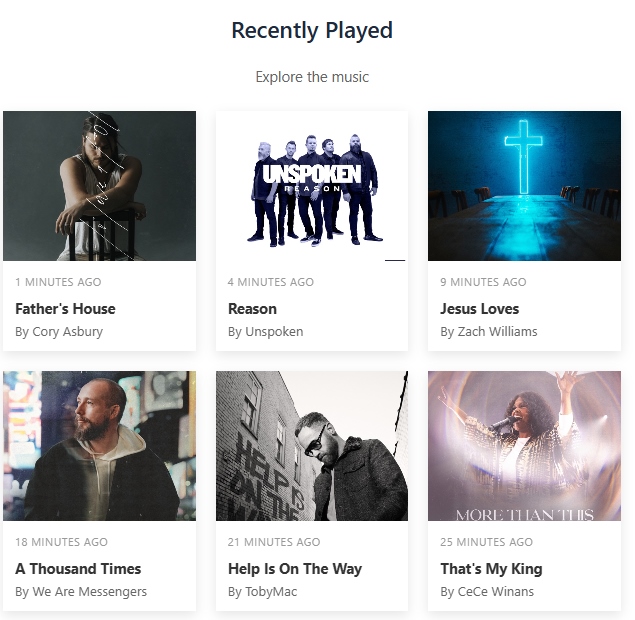Click Help Is On The Way artwork
635x620 pixels.
[312, 446]
